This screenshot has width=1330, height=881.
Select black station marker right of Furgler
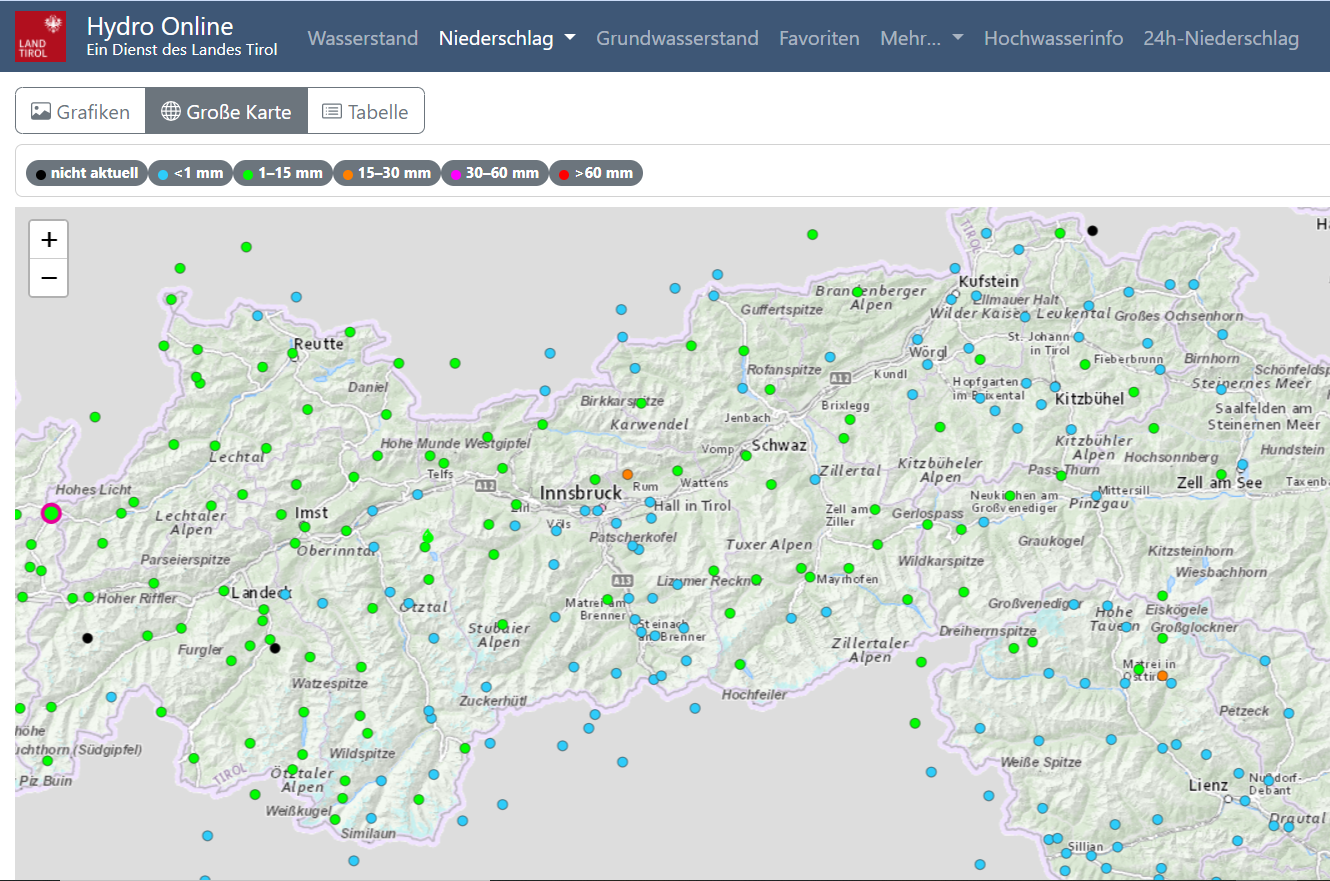pos(275,647)
